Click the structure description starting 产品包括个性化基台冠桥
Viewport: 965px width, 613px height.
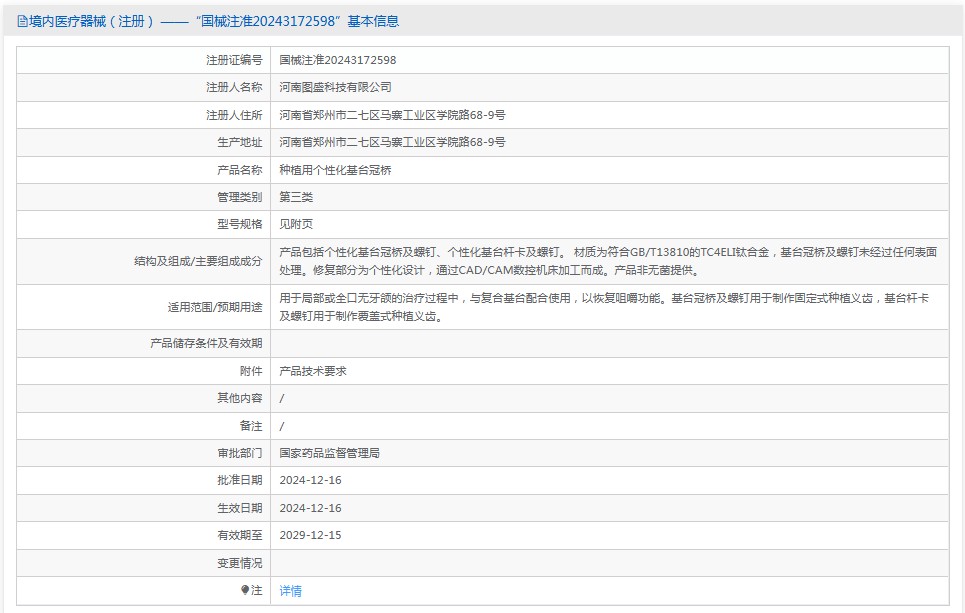point(608,261)
